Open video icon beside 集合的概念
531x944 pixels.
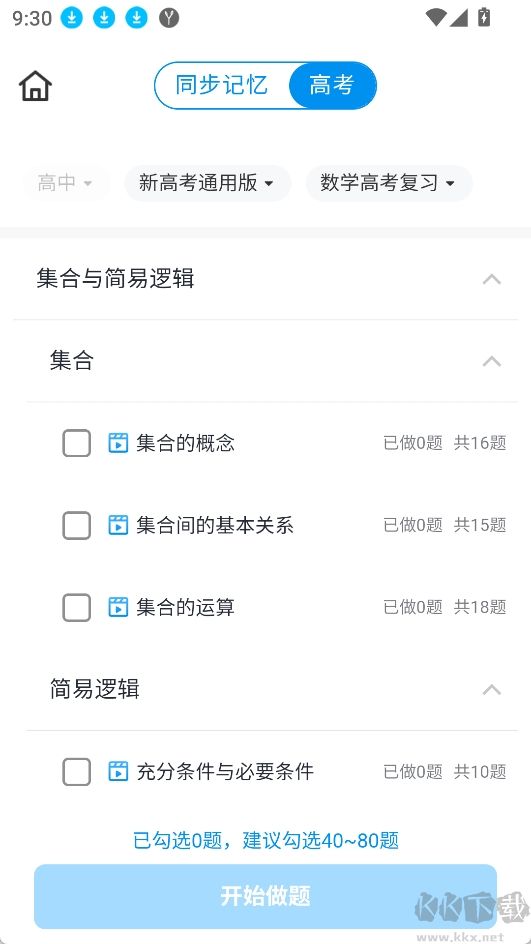(x=118, y=443)
